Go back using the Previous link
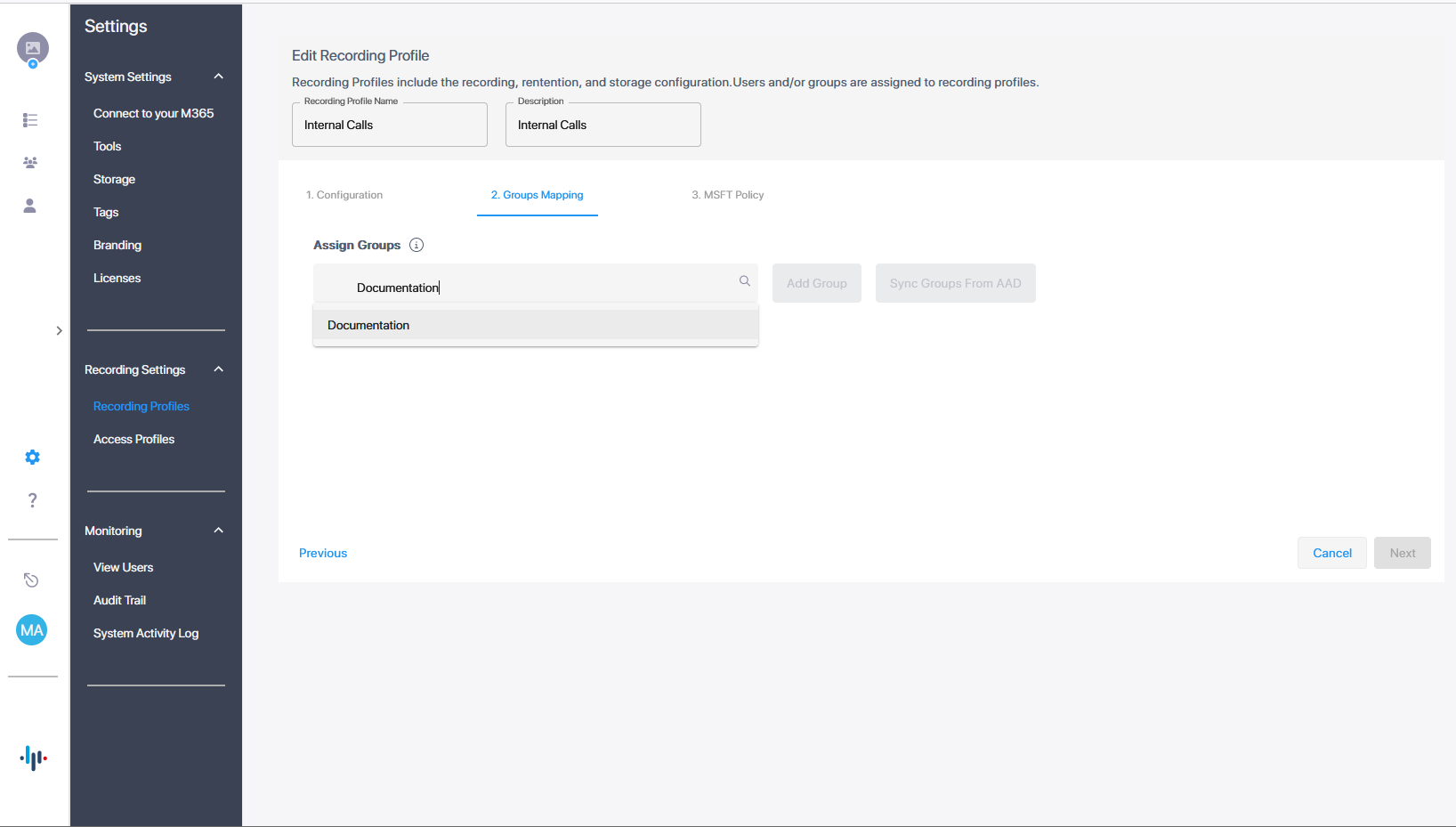This screenshot has height=827, width=1456. (x=323, y=553)
